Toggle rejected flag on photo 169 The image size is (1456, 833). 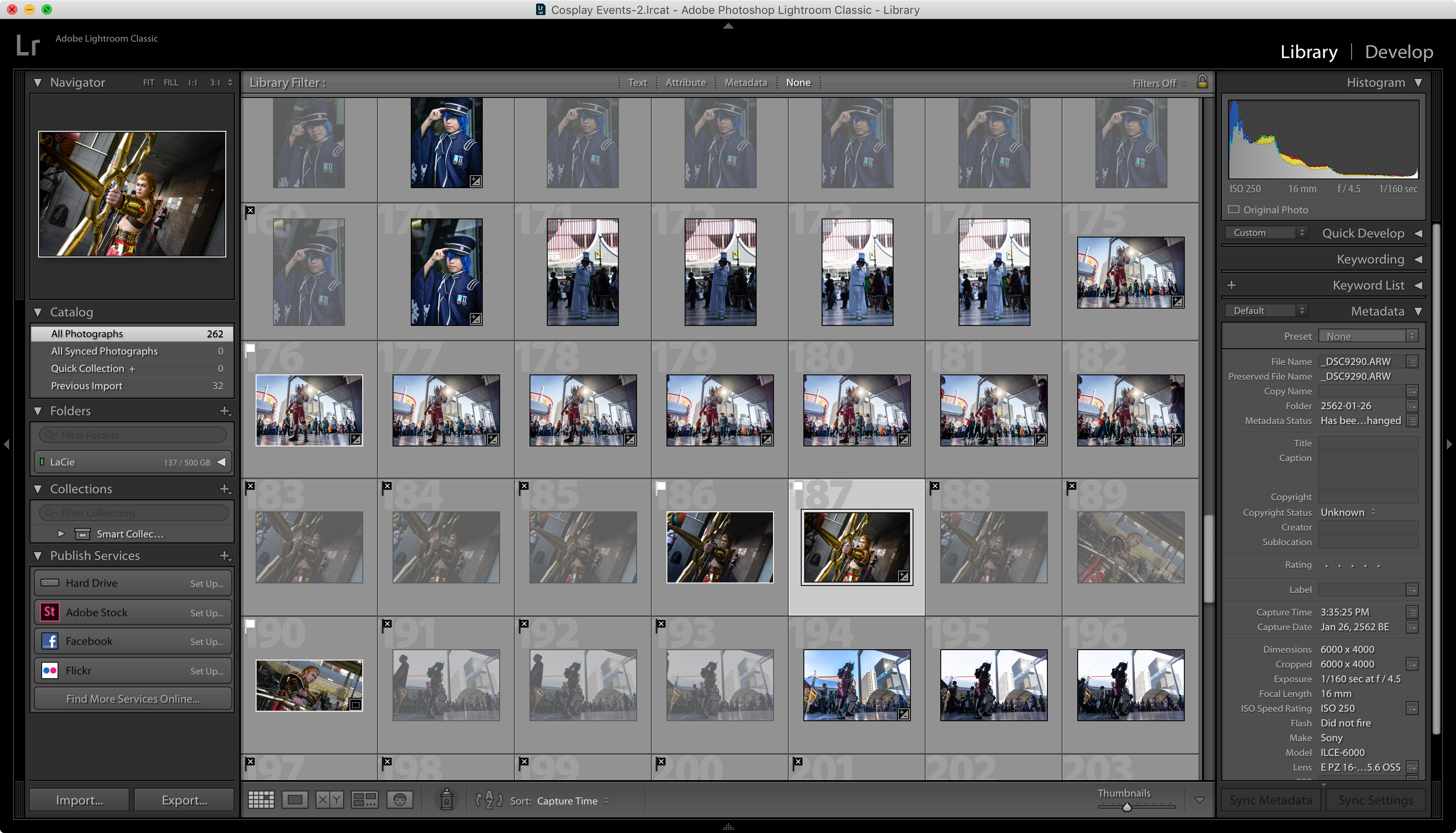click(250, 211)
